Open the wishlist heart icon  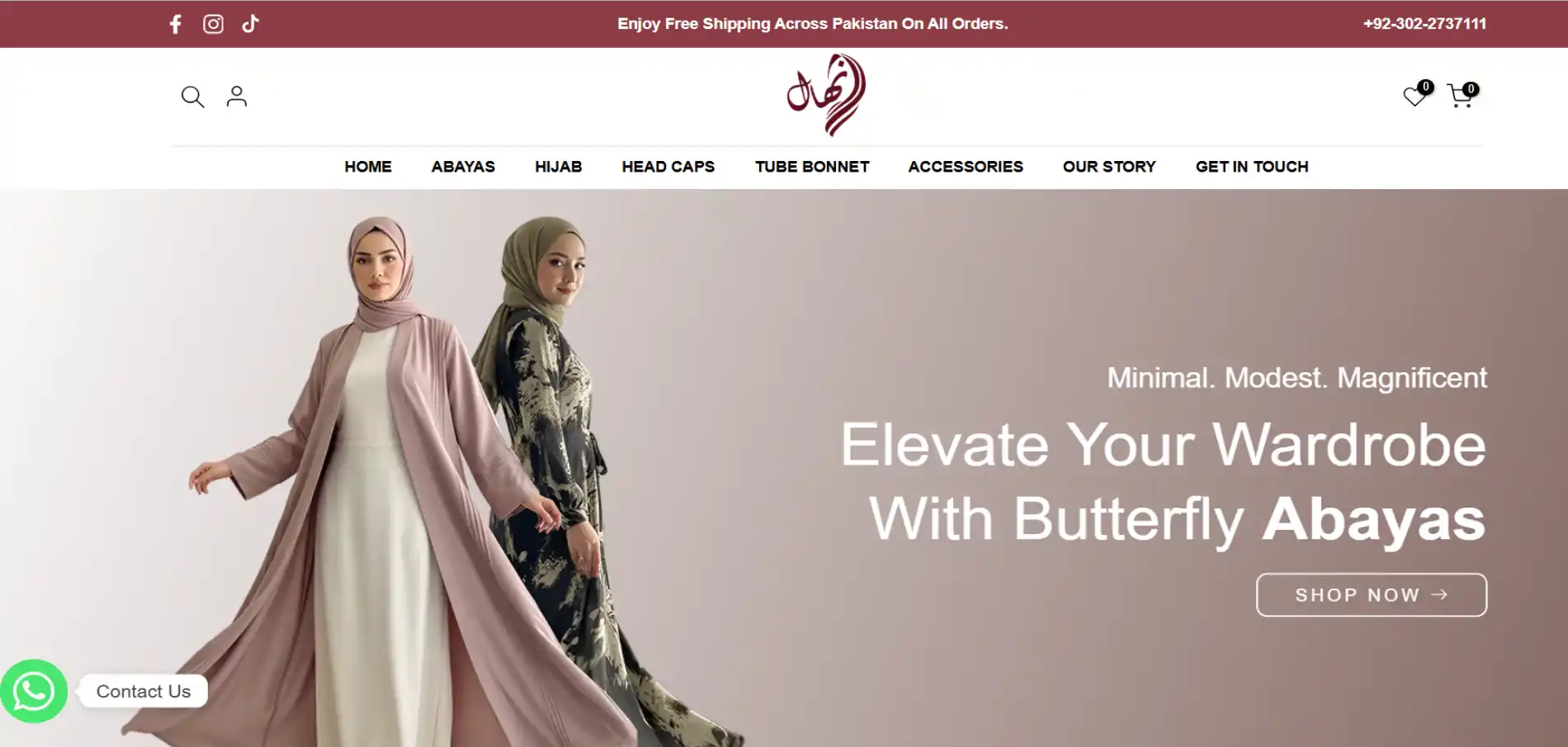(x=1416, y=95)
